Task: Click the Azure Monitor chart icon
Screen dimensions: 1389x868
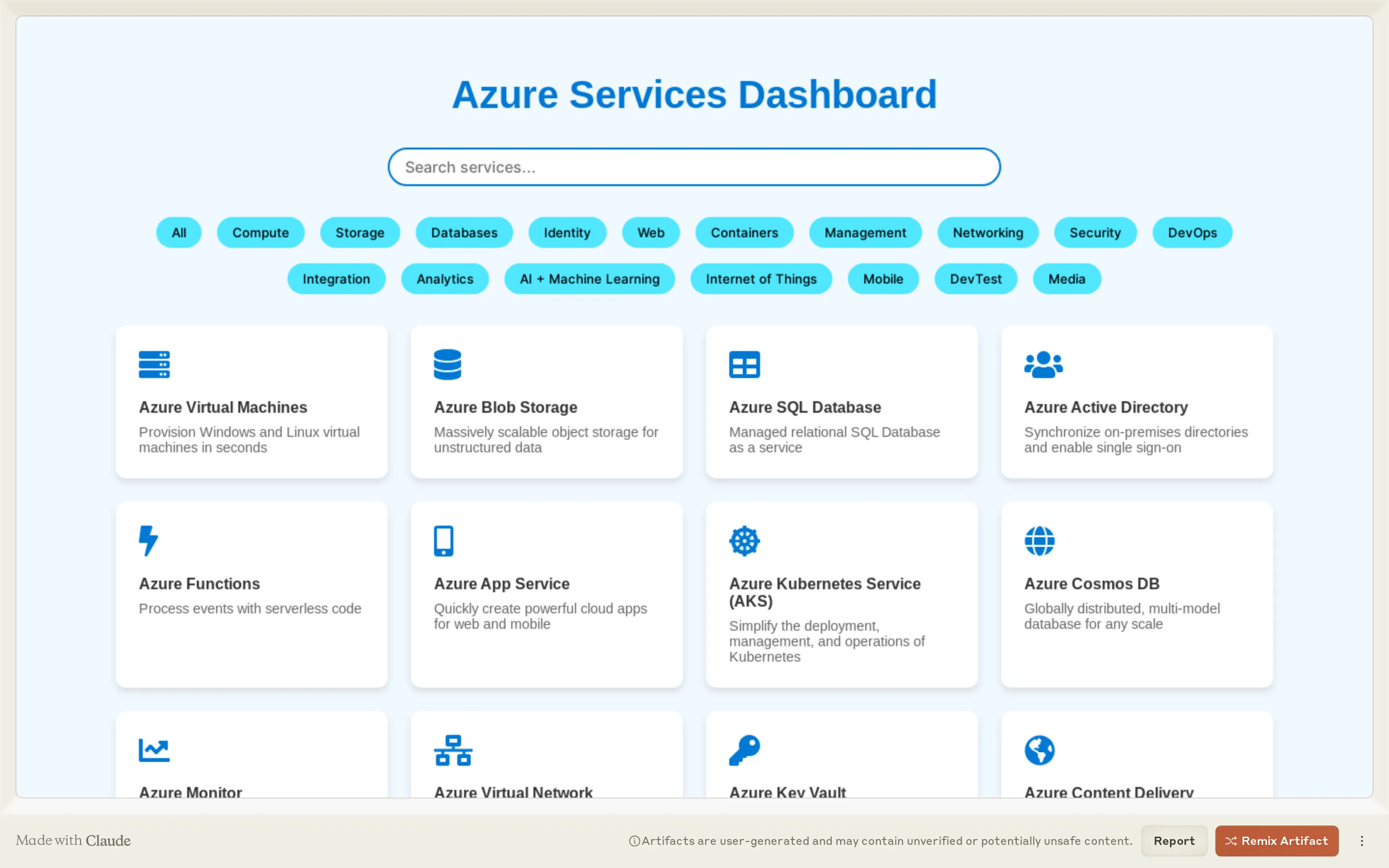Action: pos(153,750)
